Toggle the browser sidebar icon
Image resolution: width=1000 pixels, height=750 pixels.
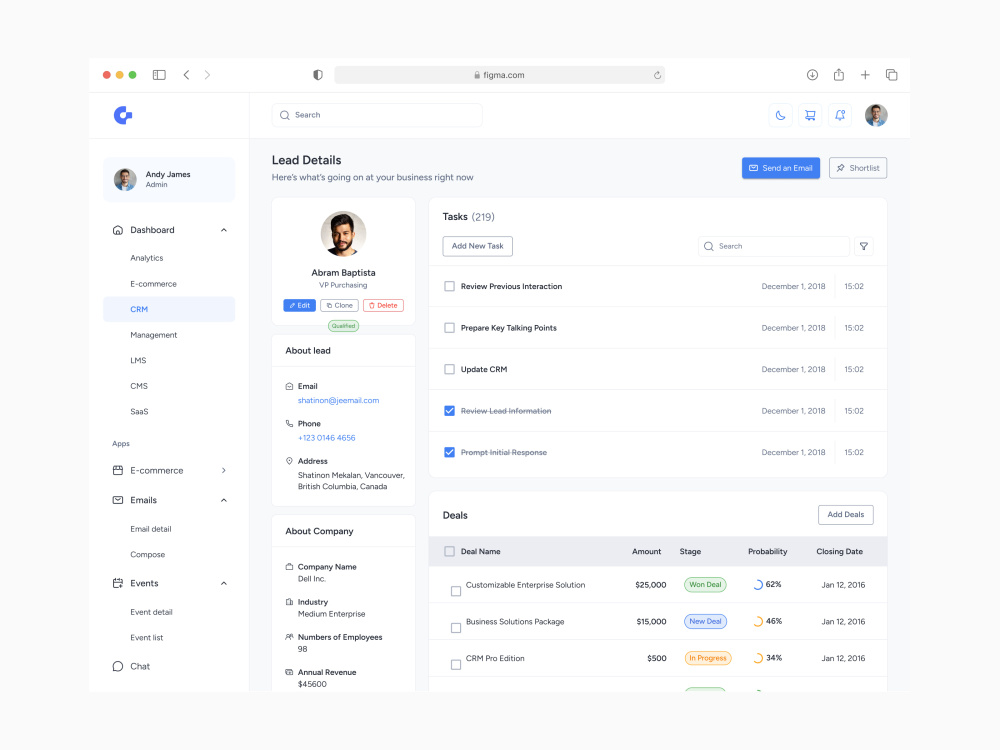click(x=159, y=75)
